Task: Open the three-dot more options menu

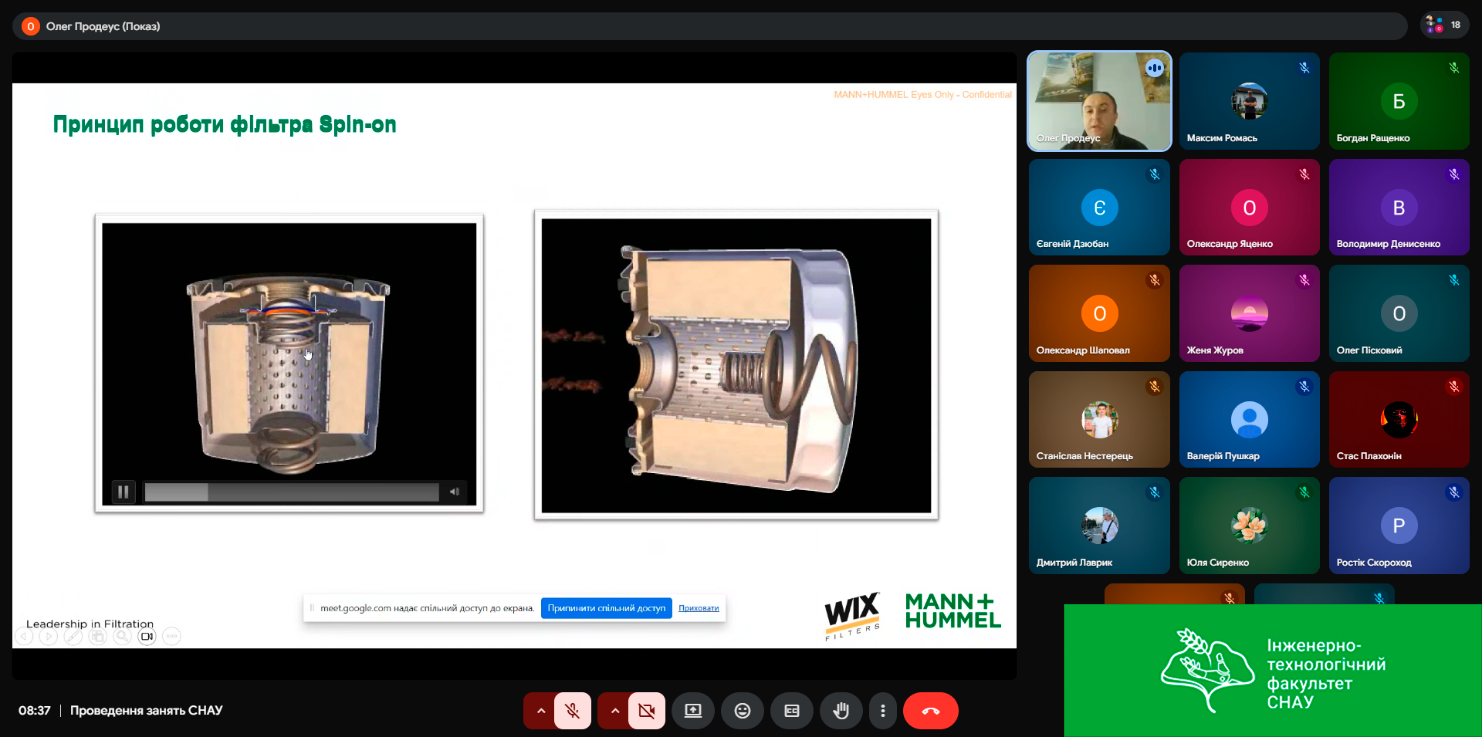Action: [x=882, y=711]
